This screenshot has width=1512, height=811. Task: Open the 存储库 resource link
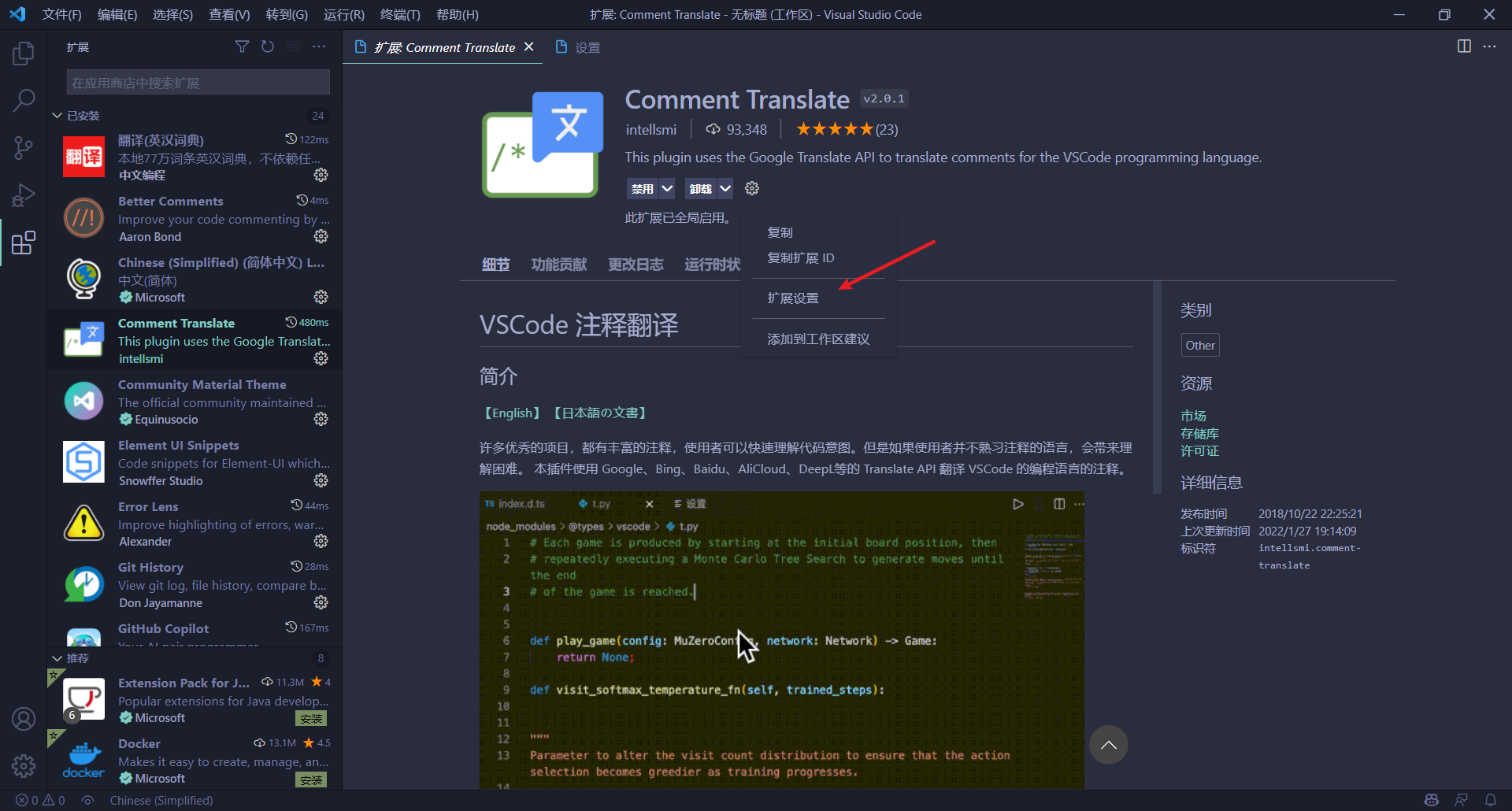coord(1199,433)
